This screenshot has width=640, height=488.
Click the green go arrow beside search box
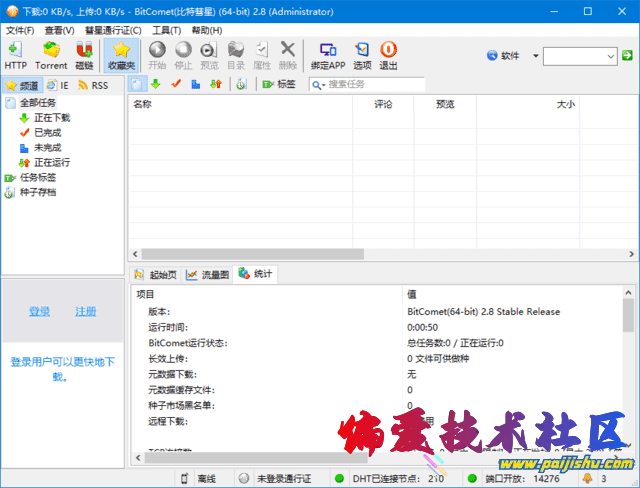point(627,55)
